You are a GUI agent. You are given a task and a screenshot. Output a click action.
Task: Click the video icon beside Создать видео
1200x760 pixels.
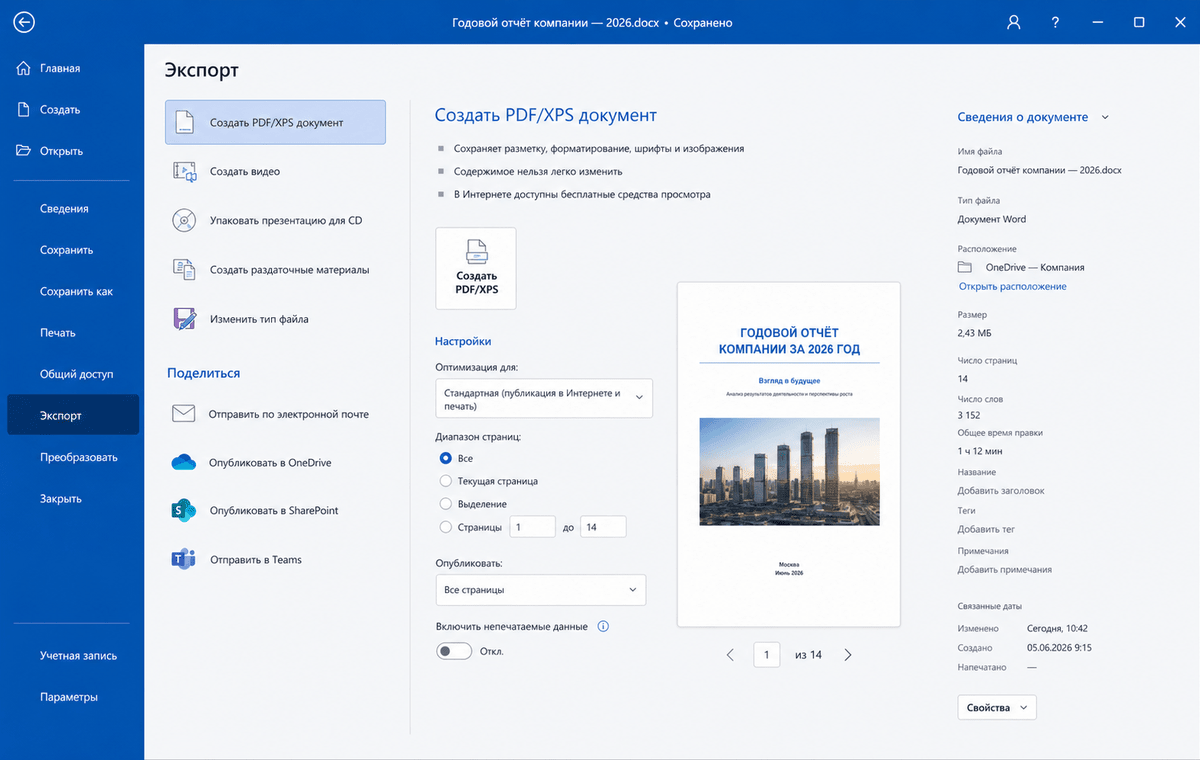(185, 172)
